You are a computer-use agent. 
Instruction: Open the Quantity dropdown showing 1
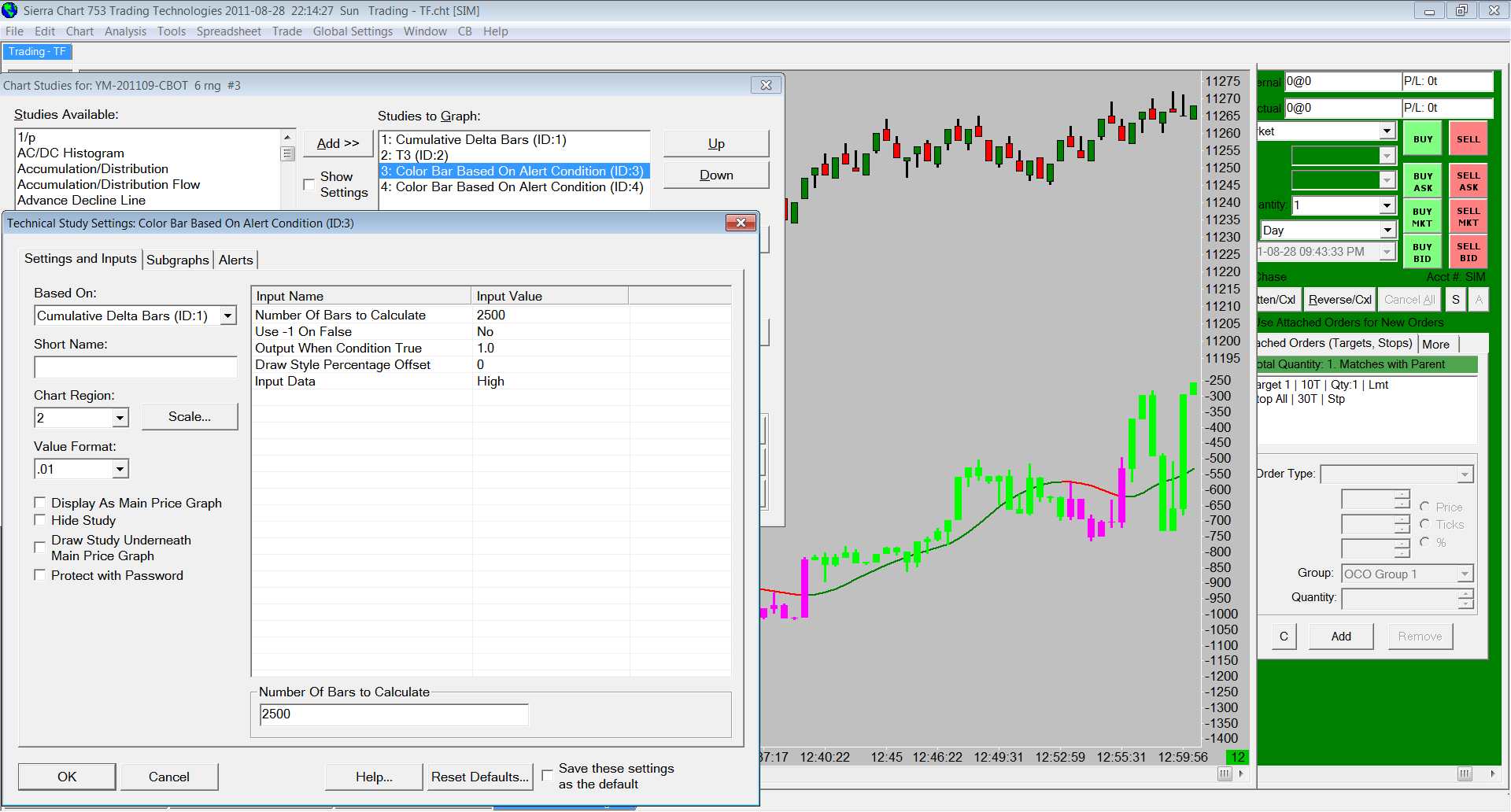pos(1387,205)
